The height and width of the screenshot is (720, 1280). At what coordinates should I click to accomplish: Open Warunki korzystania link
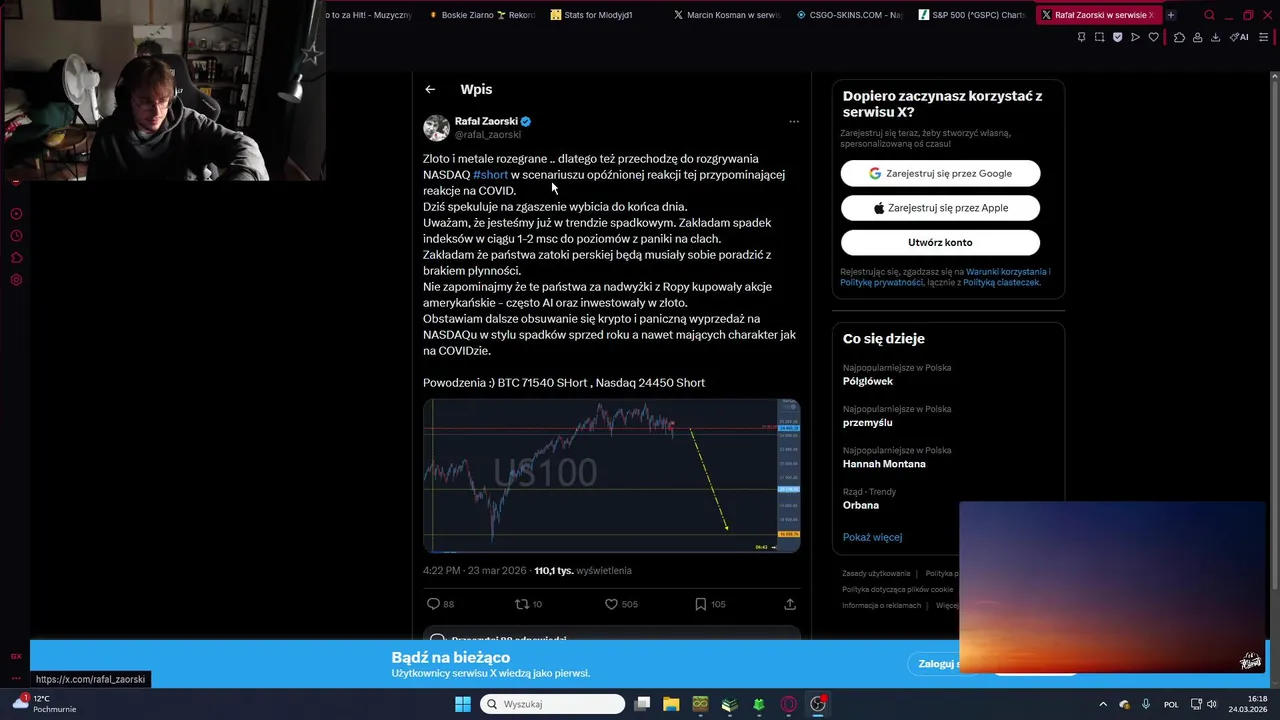pos(1006,272)
